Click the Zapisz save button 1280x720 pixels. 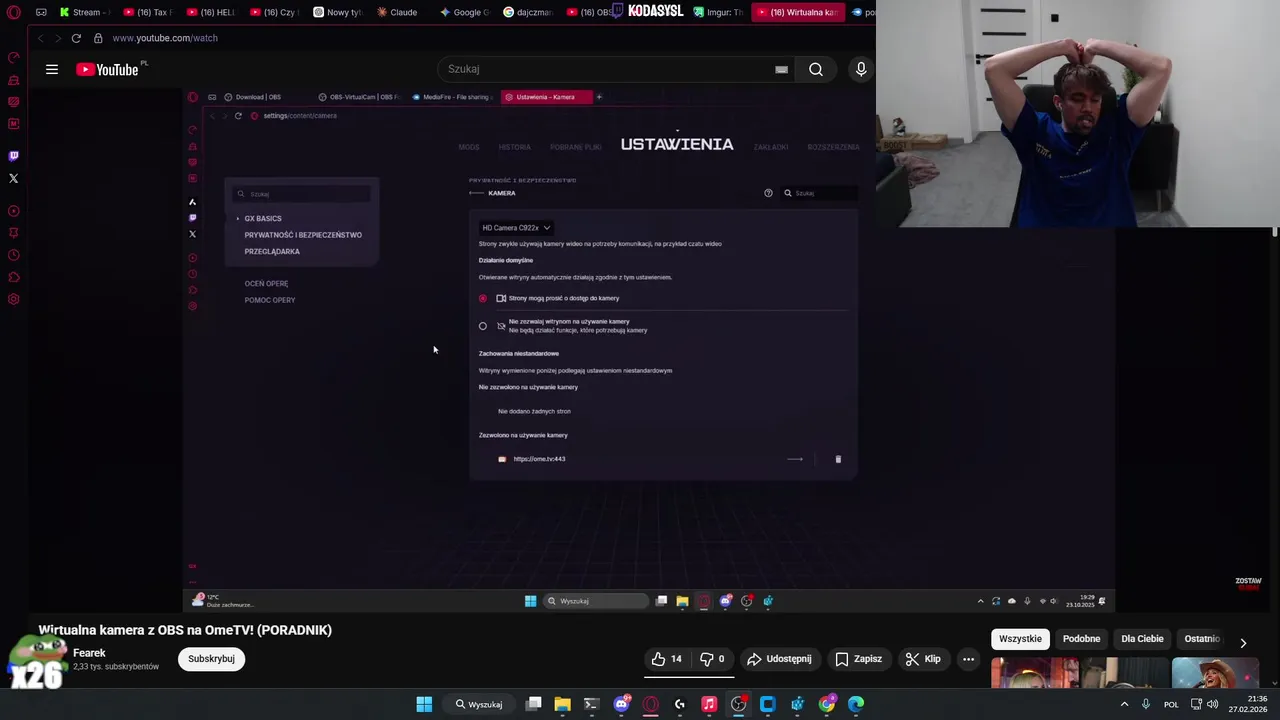(858, 659)
